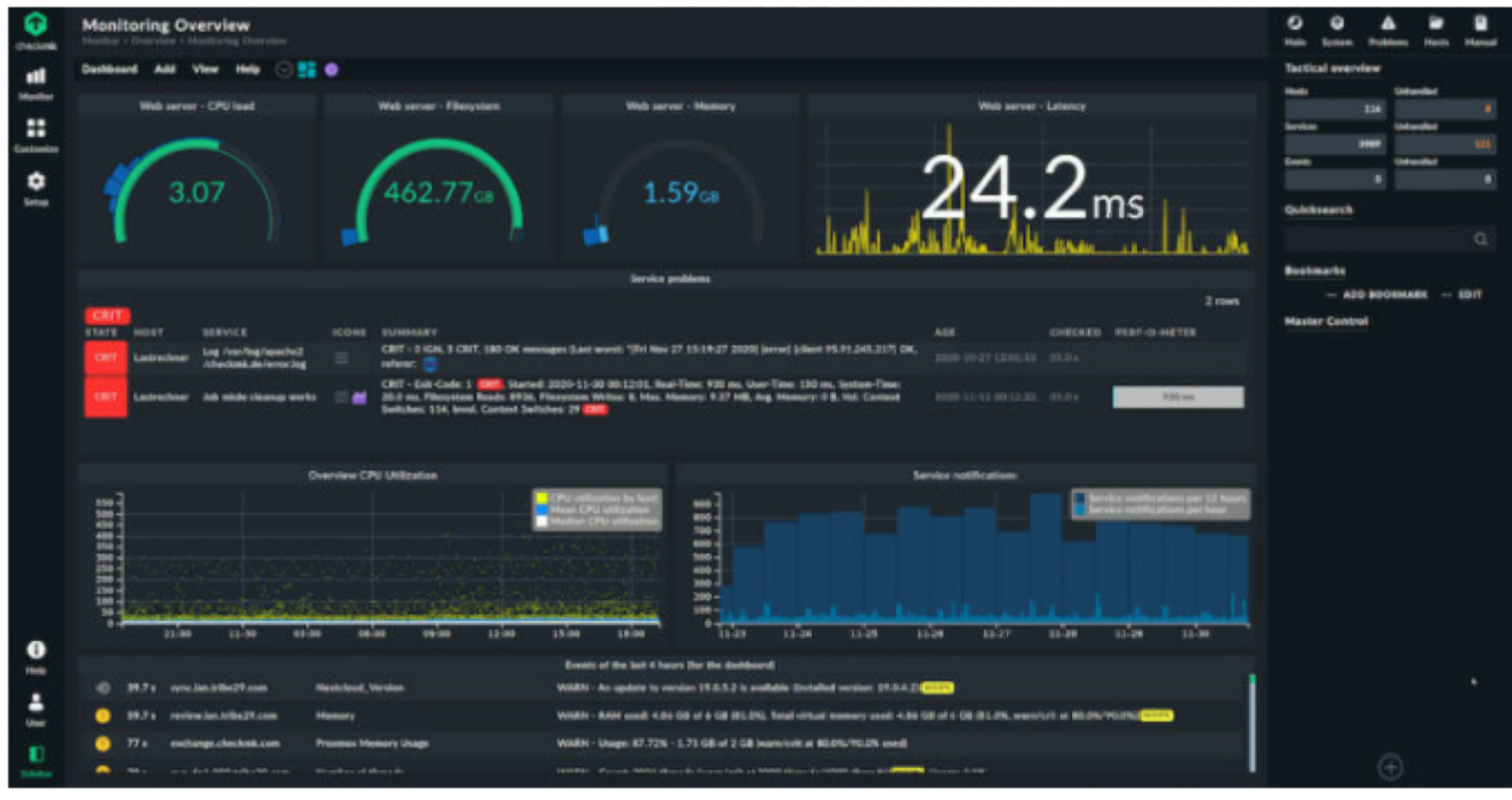1512x800 pixels.
Task: Open the Customize sidebar menu
Action: coord(35,136)
